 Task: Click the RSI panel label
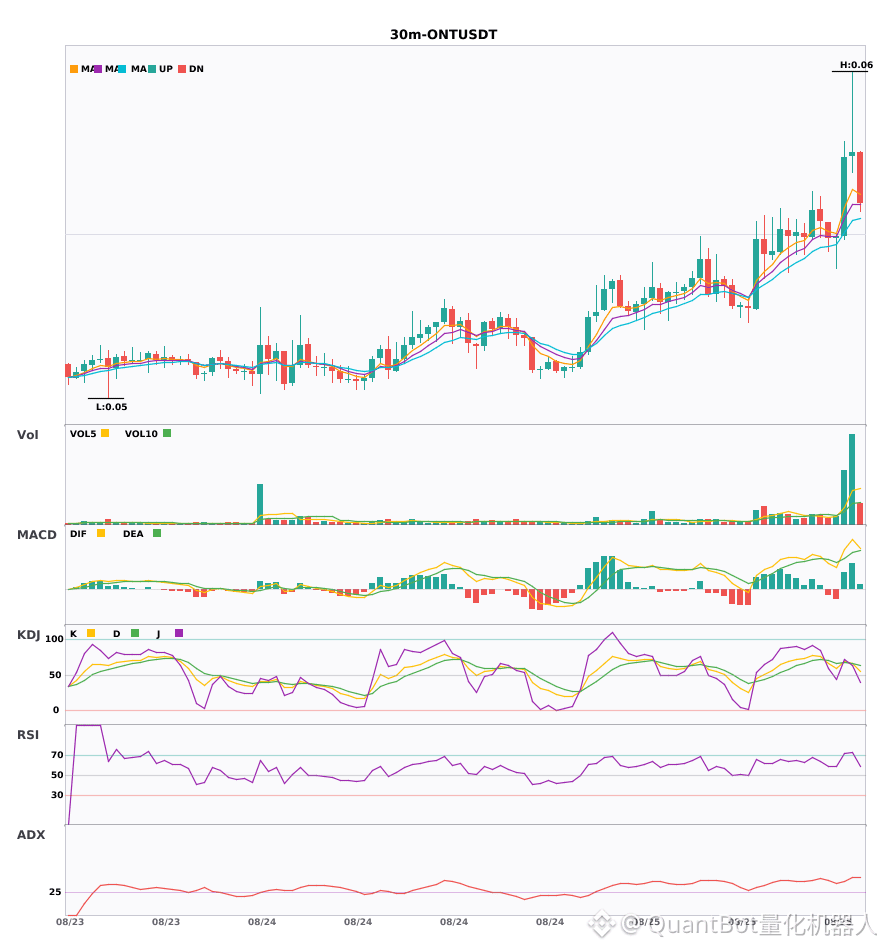click(x=28, y=735)
